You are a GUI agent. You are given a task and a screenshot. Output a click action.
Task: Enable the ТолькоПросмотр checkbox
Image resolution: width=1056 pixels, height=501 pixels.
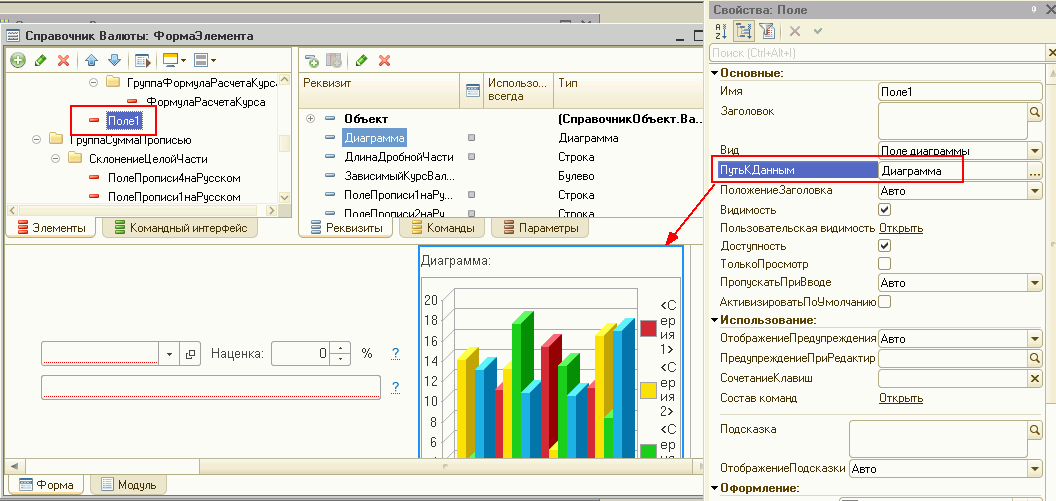pyautogui.click(x=885, y=263)
